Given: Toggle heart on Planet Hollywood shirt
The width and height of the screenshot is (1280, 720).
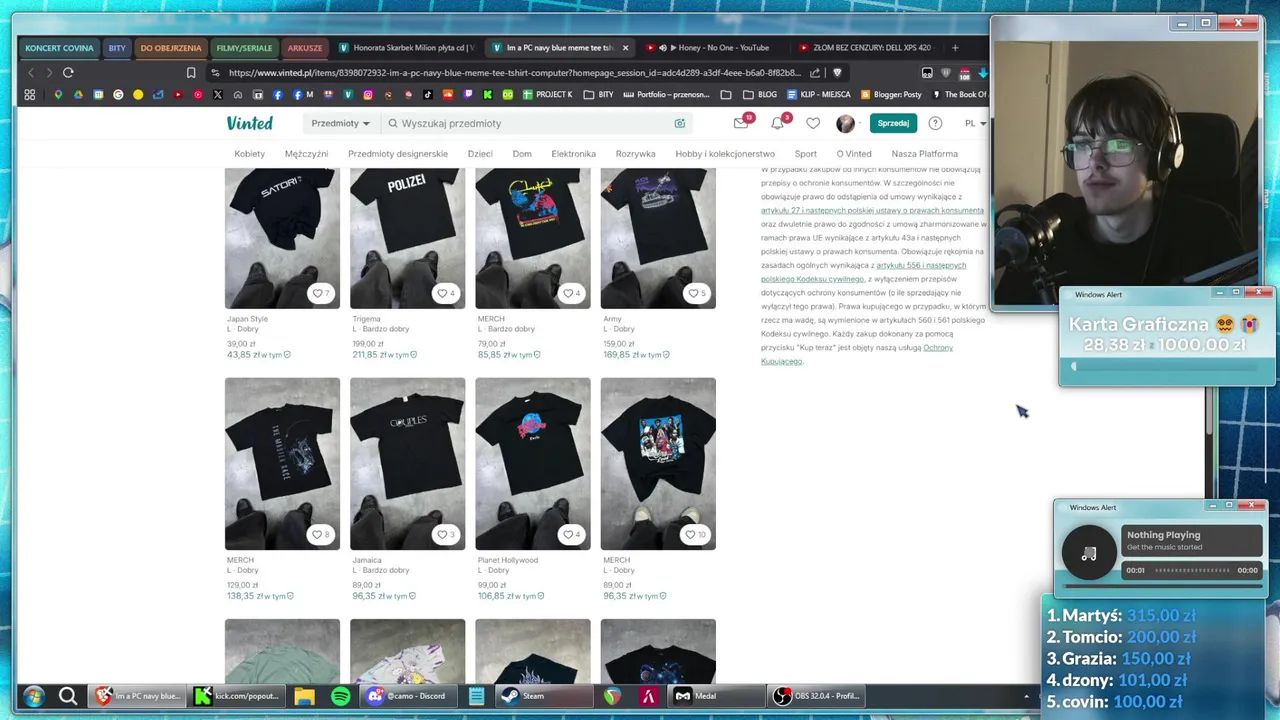Looking at the screenshot, I should [x=571, y=534].
